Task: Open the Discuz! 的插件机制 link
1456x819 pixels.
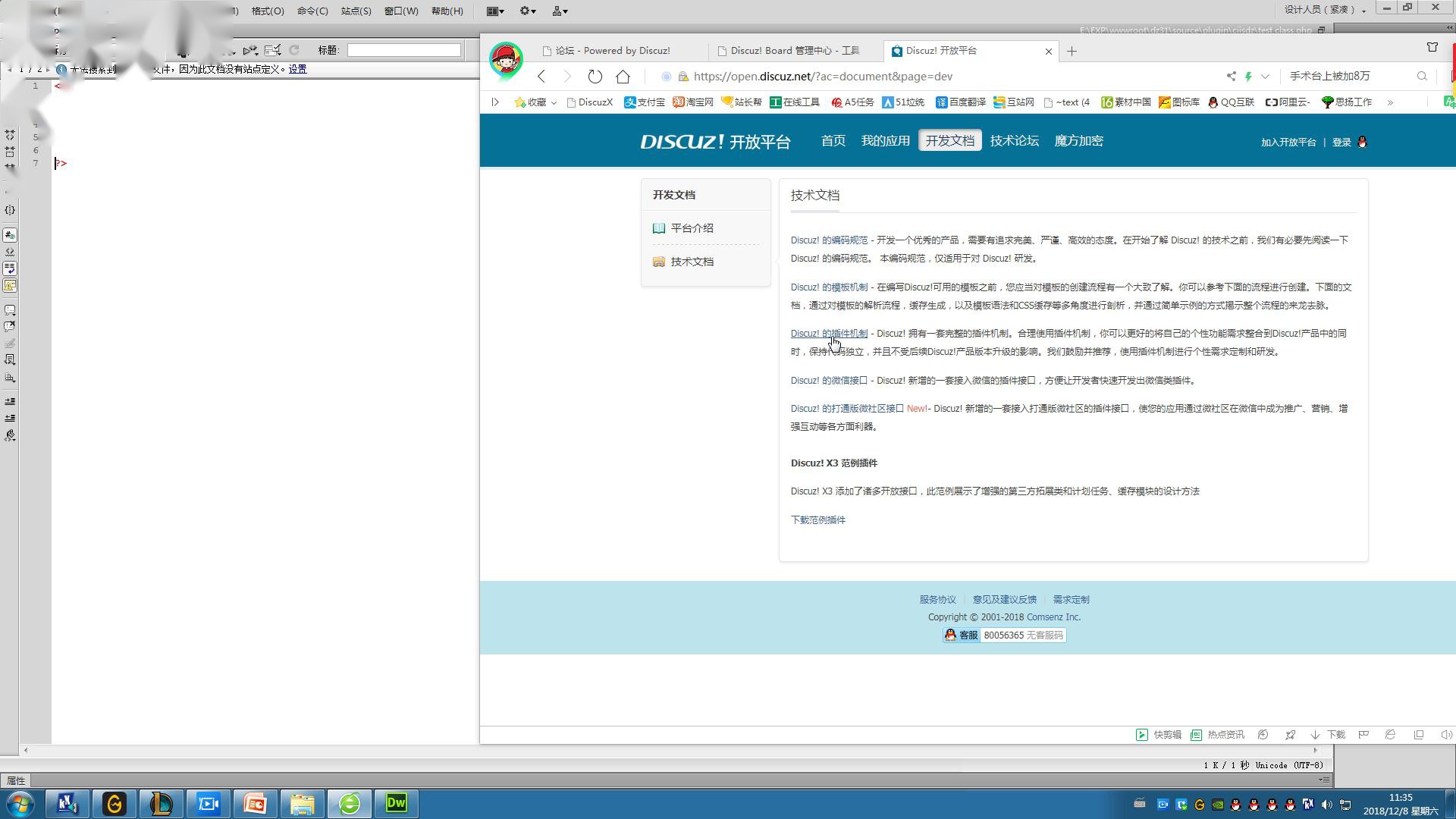Action: click(x=829, y=334)
